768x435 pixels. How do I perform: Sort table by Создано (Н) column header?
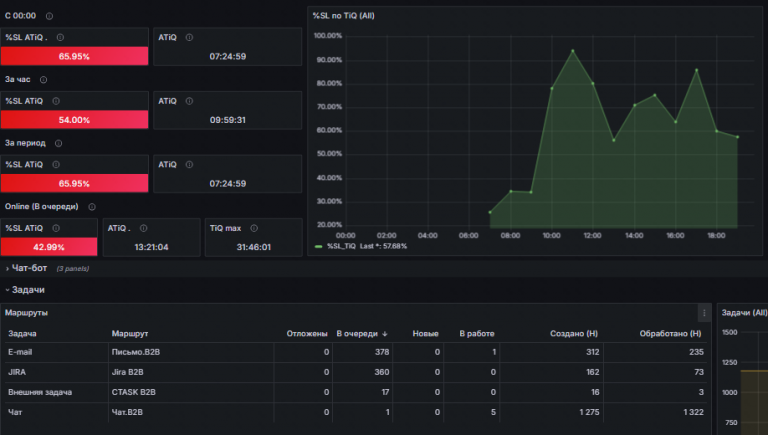574,334
